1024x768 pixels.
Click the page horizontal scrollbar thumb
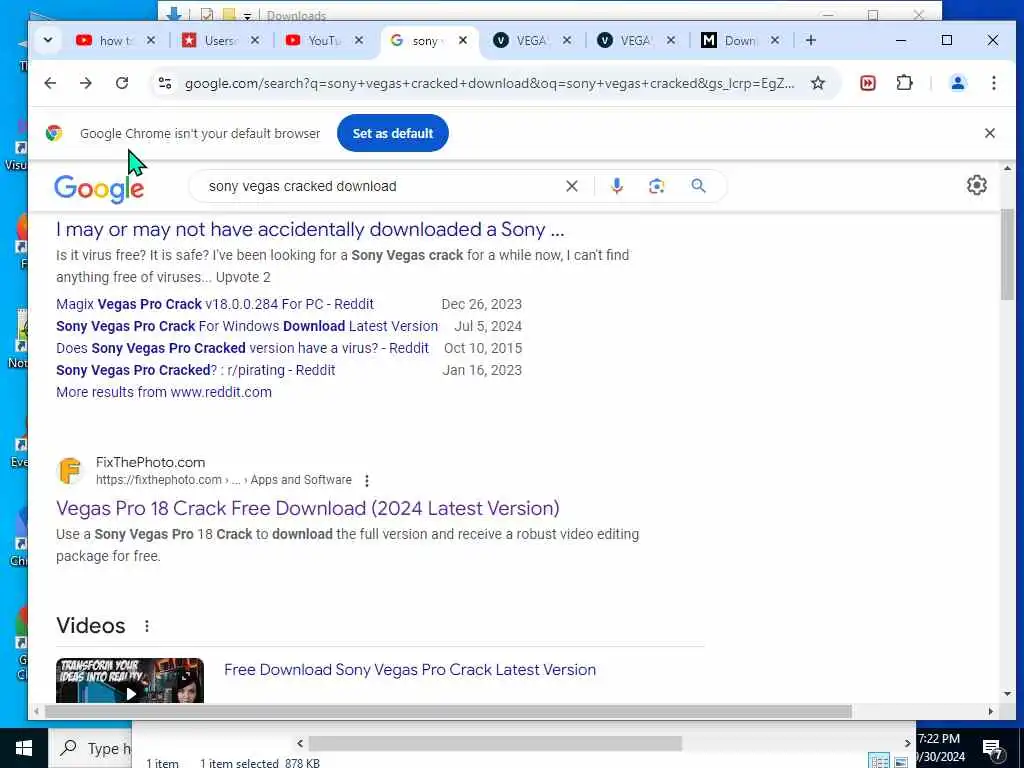[448, 711]
